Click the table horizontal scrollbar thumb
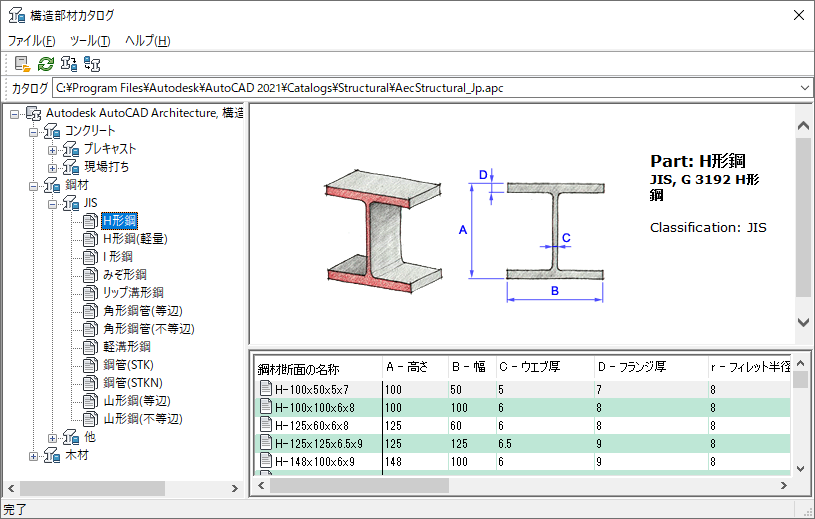The image size is (815, 519). [359, 486]
